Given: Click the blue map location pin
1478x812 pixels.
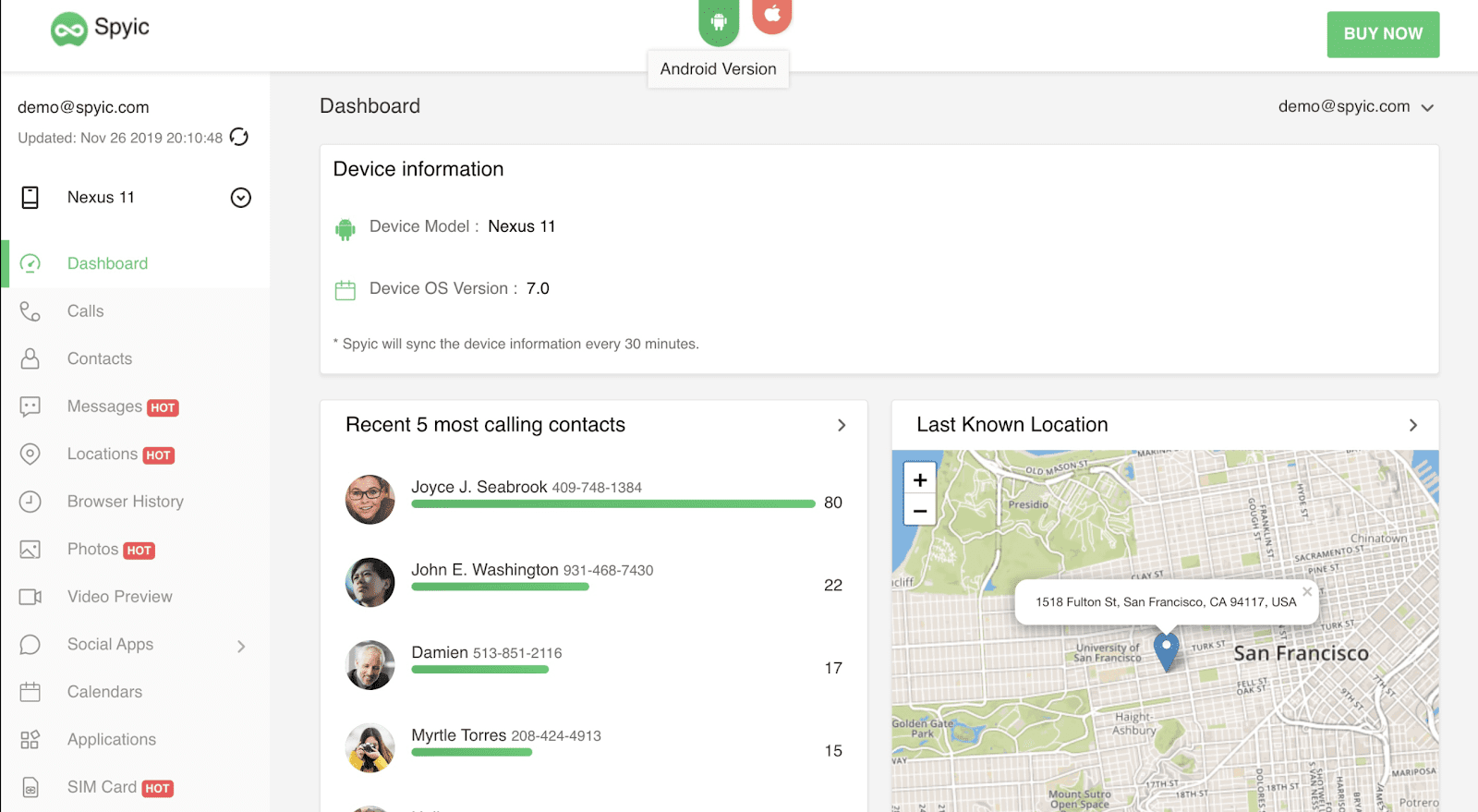Looking at the screenshot, I should coord(1167,649).
